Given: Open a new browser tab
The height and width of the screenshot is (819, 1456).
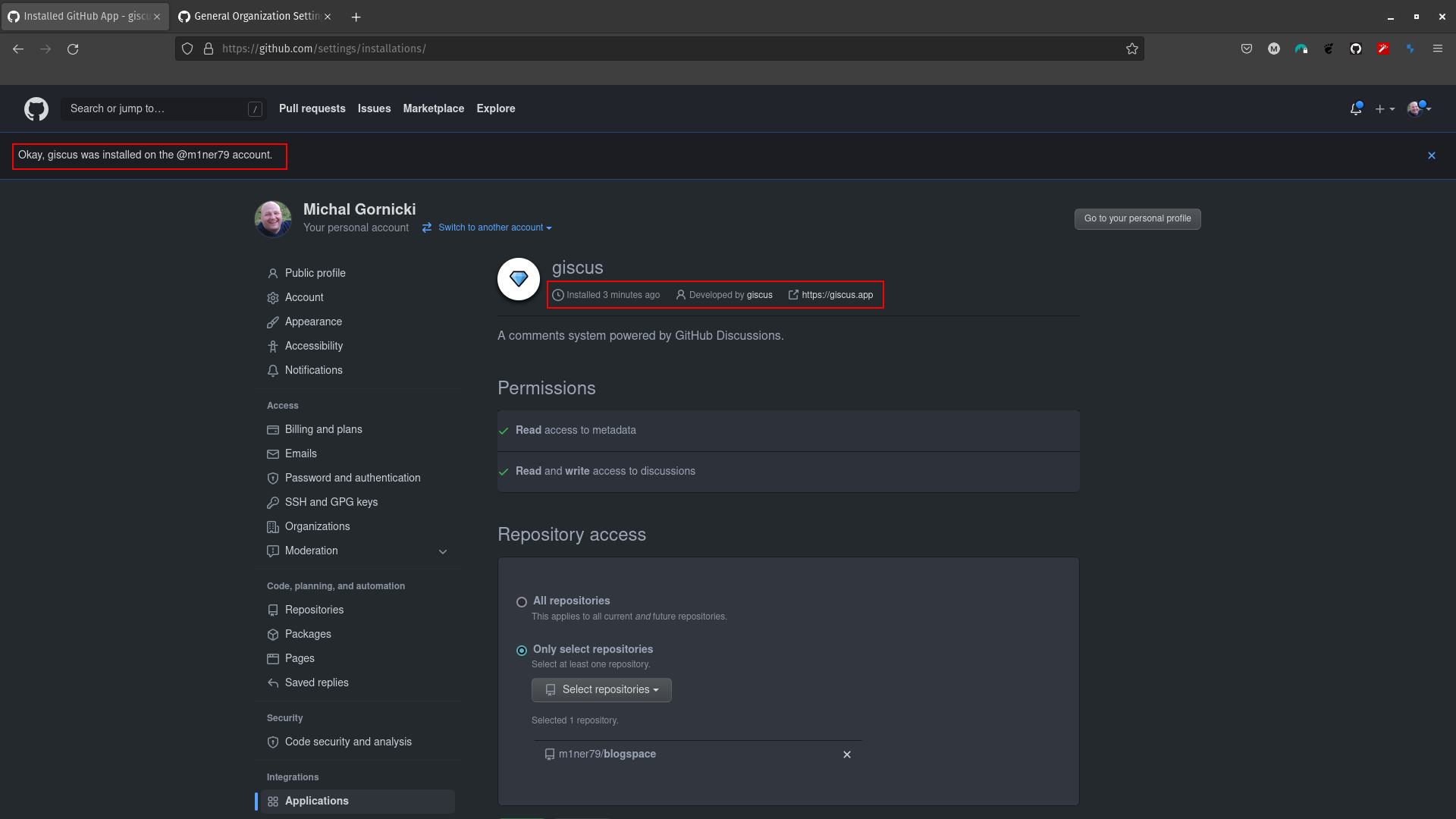Looking at the screenshot, I should [x=356, y=17].
